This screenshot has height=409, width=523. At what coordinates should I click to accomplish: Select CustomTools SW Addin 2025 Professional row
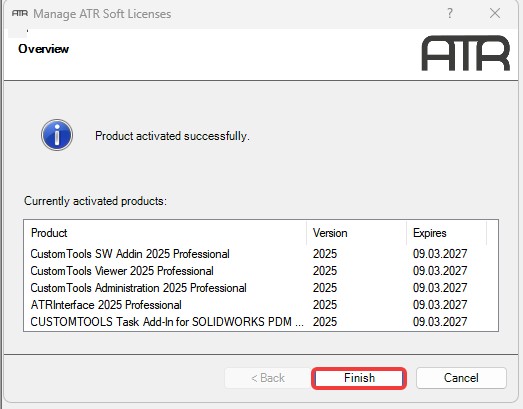coord(261,254)
